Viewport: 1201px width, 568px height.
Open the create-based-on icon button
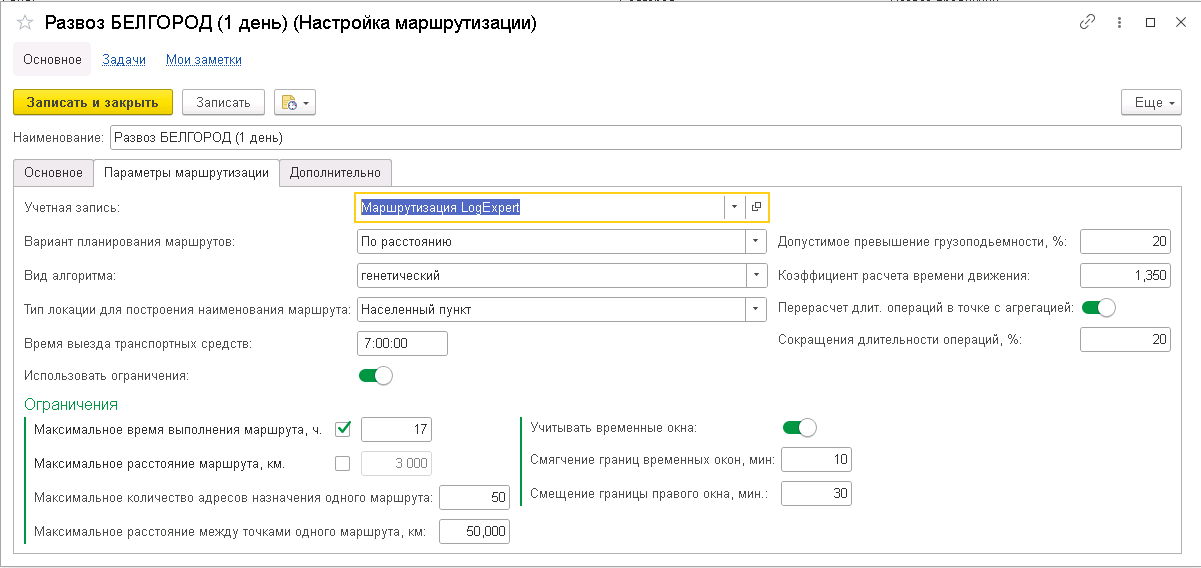point(294,102)
